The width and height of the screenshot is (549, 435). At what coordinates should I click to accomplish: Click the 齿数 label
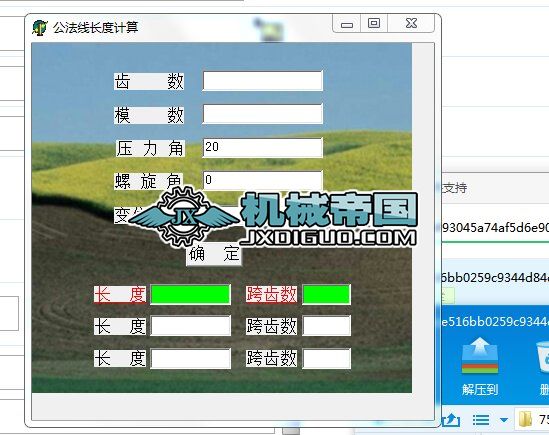pyautogui.click(x=149, y=82)
